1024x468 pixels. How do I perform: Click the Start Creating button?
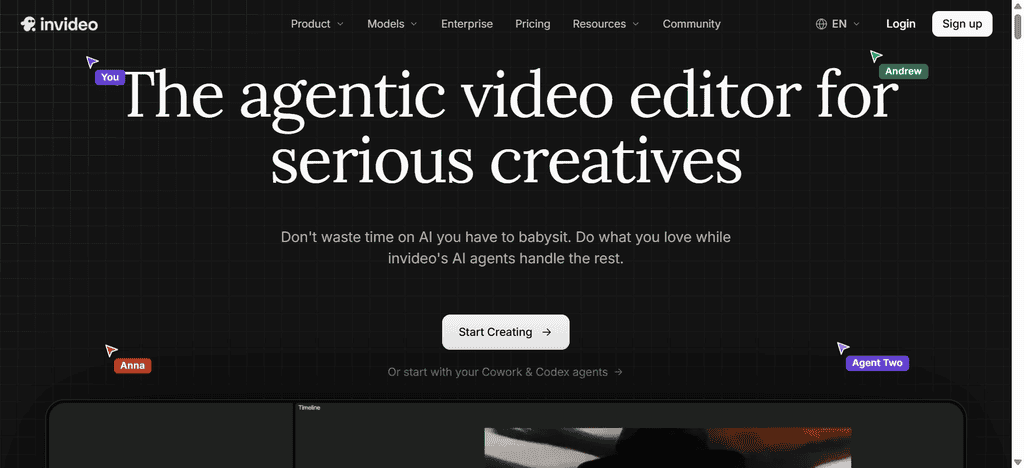click(x=505, y=332)
